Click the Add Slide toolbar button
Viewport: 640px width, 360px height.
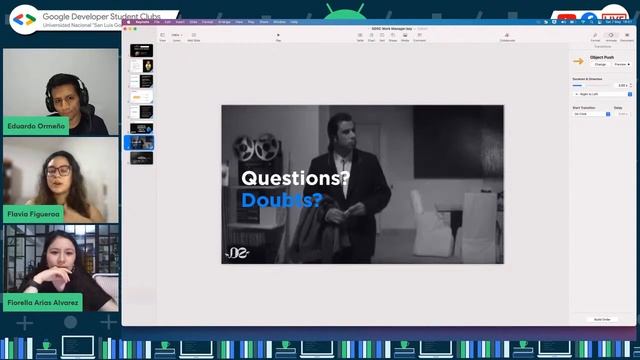(193, 37)
